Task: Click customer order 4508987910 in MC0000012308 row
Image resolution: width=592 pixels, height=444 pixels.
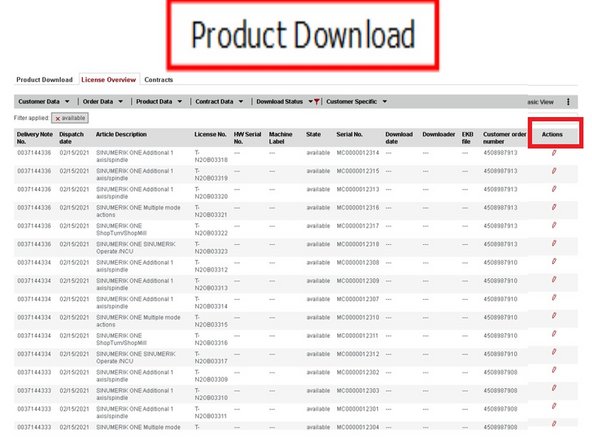Action: point(500,262)
